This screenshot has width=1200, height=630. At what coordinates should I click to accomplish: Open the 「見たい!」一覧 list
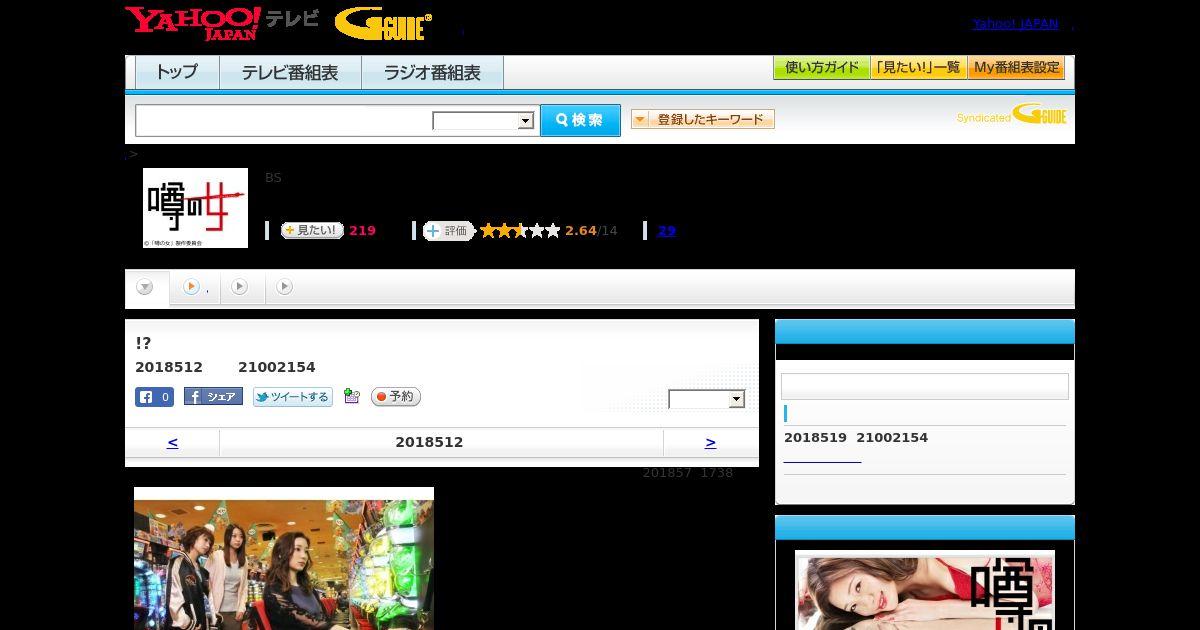click(x=919, y=68)
